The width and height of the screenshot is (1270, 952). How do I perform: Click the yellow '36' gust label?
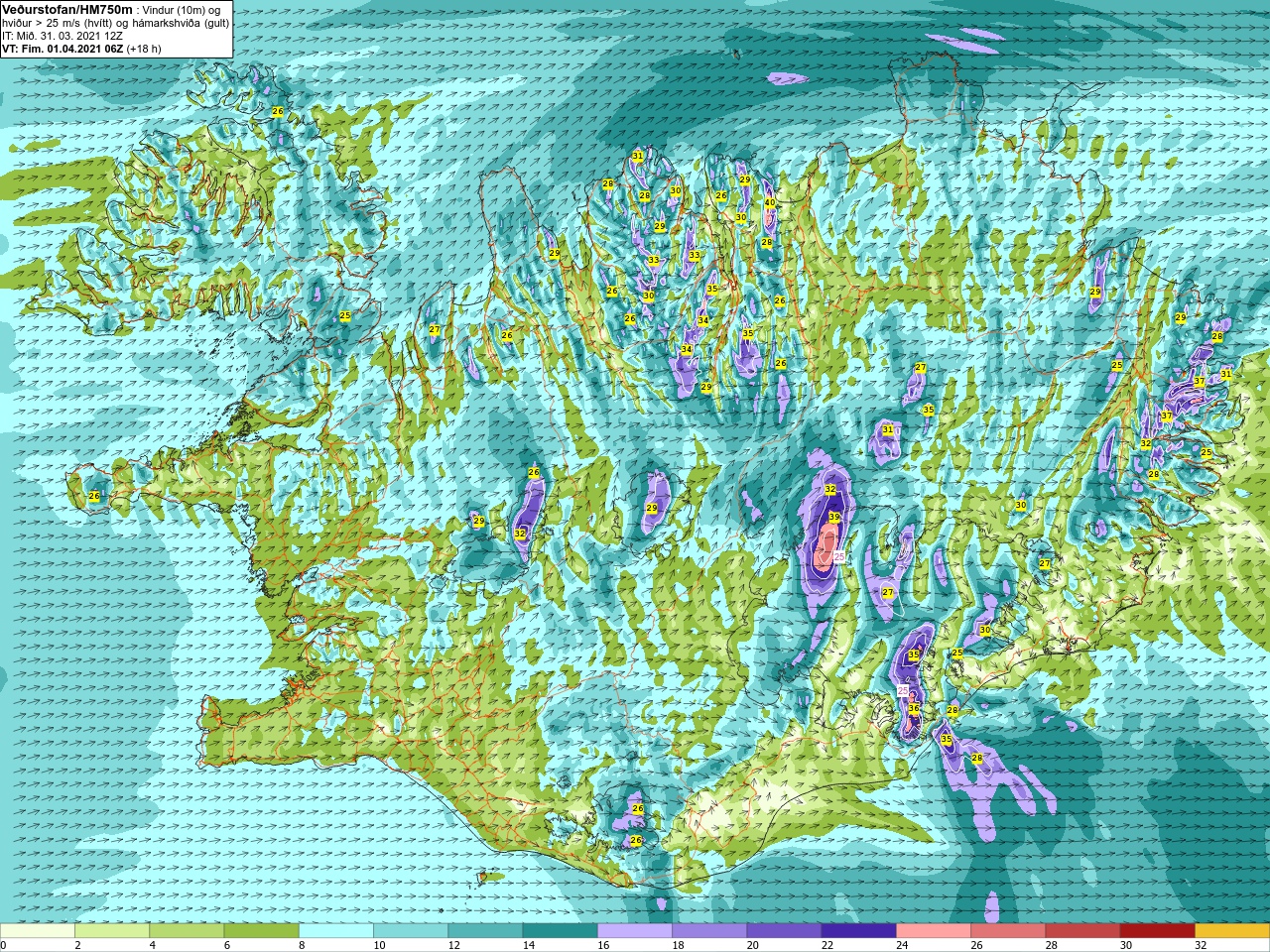(914, 708)
